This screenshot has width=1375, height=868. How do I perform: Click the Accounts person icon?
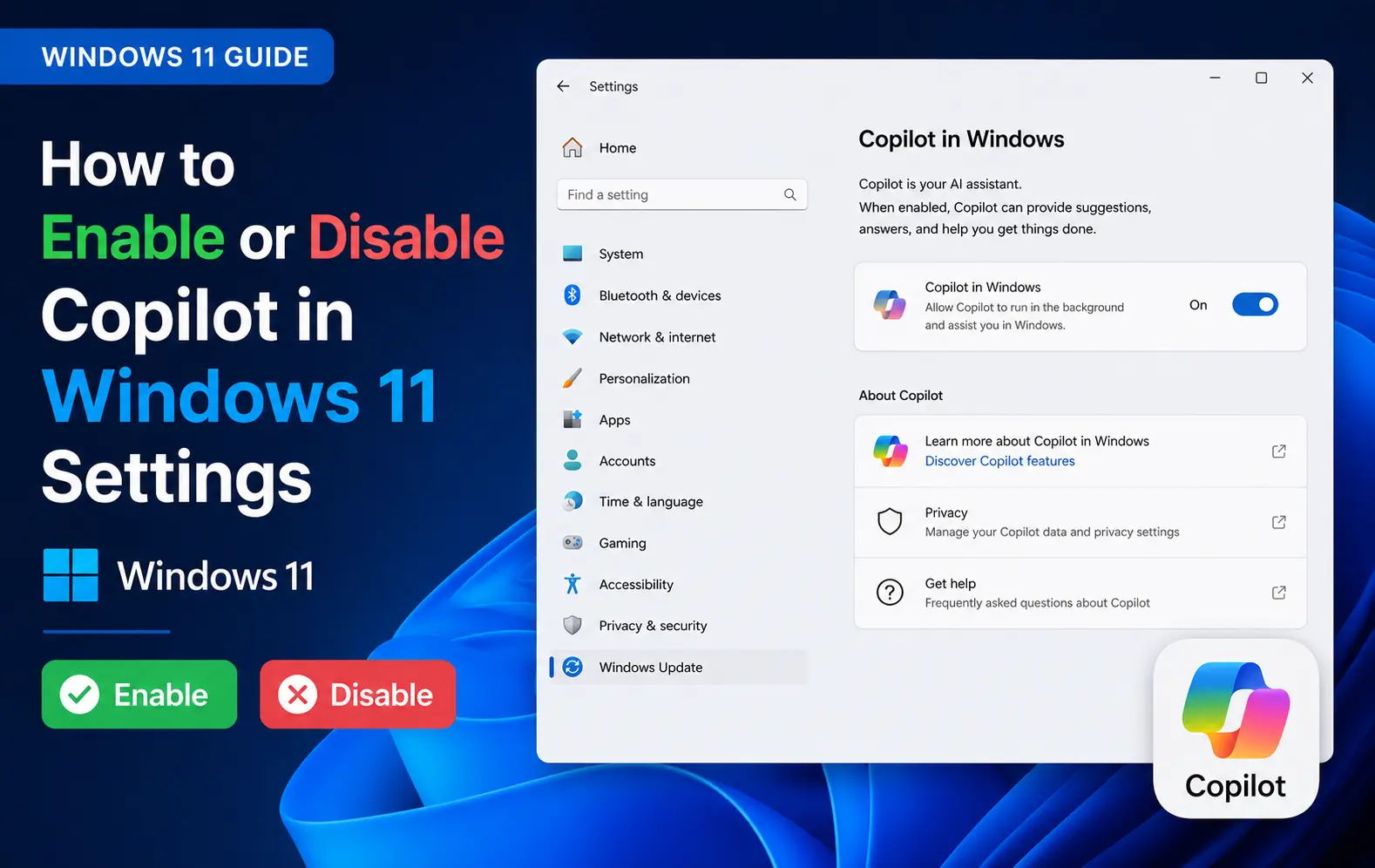pyautogui.click(x=572, y=460)
